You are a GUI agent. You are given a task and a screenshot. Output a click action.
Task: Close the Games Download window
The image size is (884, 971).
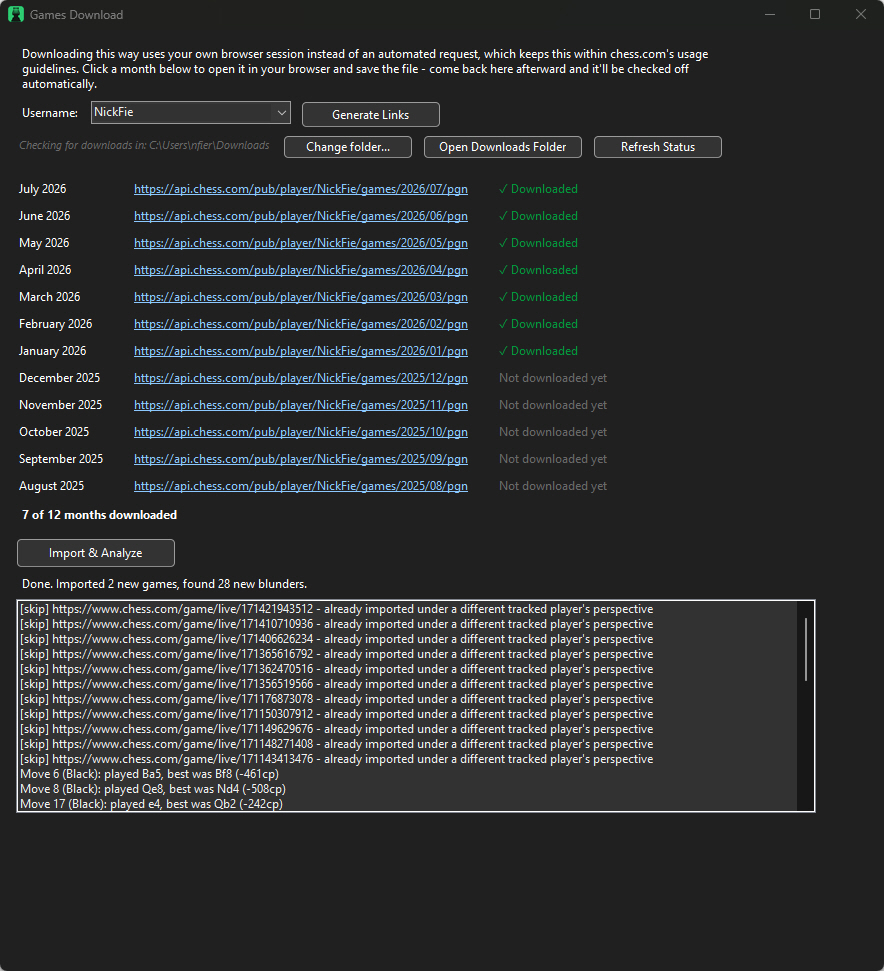tap(860, 14)
